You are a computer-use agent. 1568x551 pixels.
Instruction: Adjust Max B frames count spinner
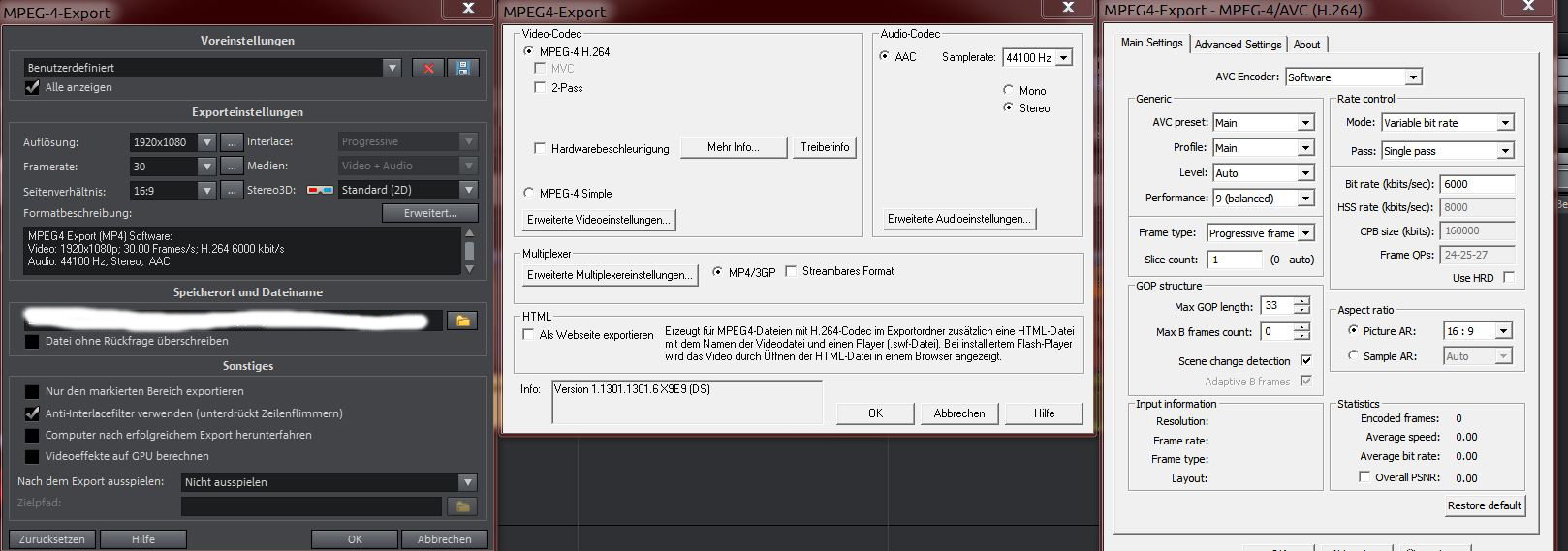1301,332
